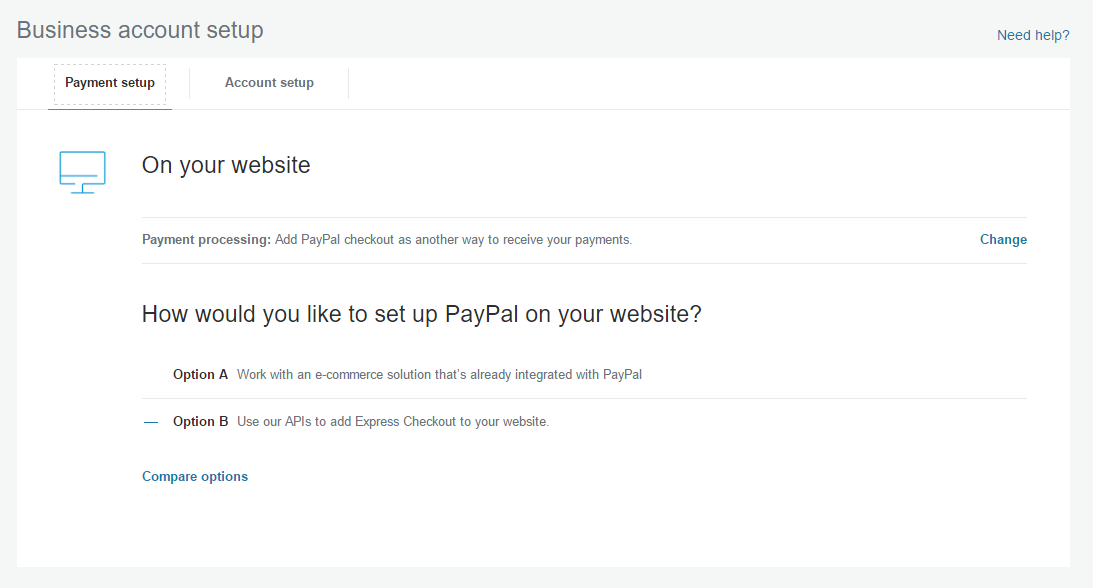Click the word website in Option B text
This screenshot has width=1093, height=588.
point(523,422)
